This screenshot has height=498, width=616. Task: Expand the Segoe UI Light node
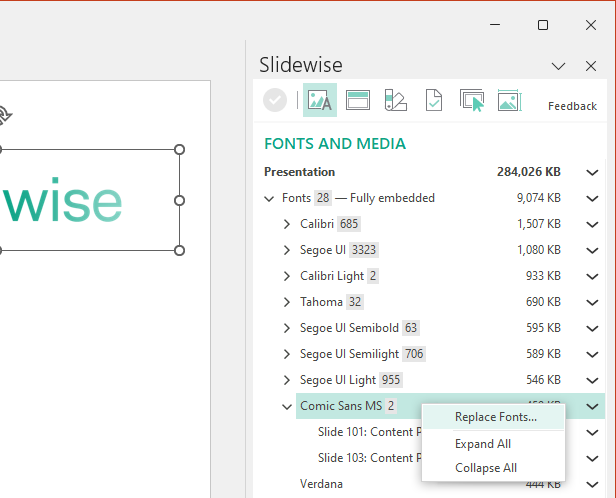point(287,380)
